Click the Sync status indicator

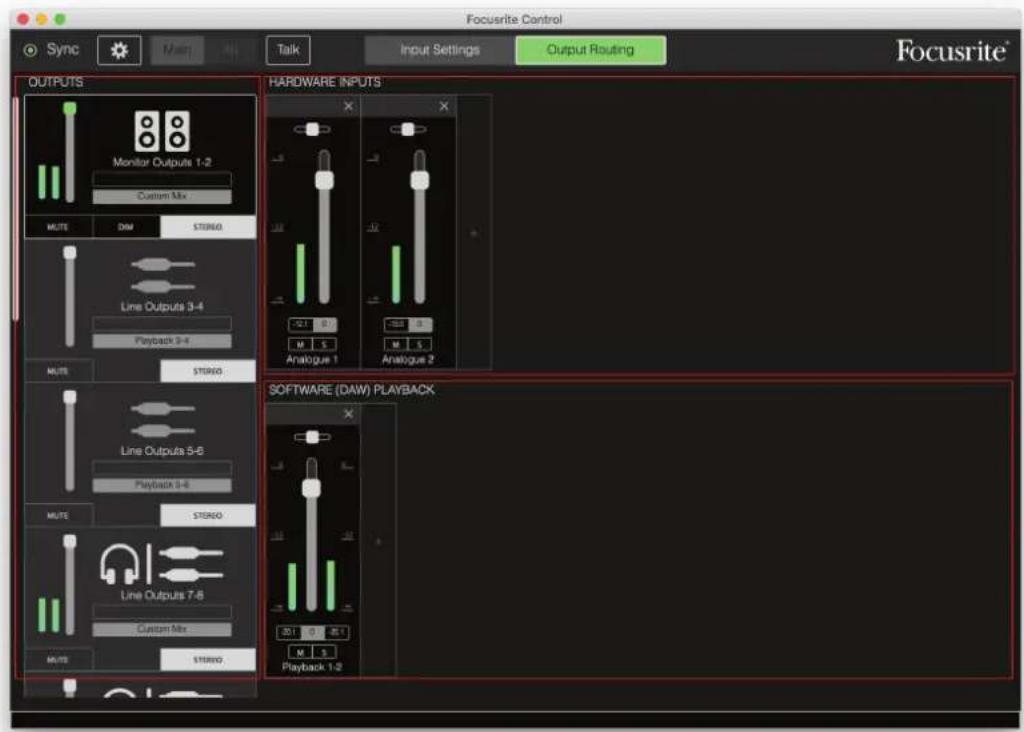(30, 50)
